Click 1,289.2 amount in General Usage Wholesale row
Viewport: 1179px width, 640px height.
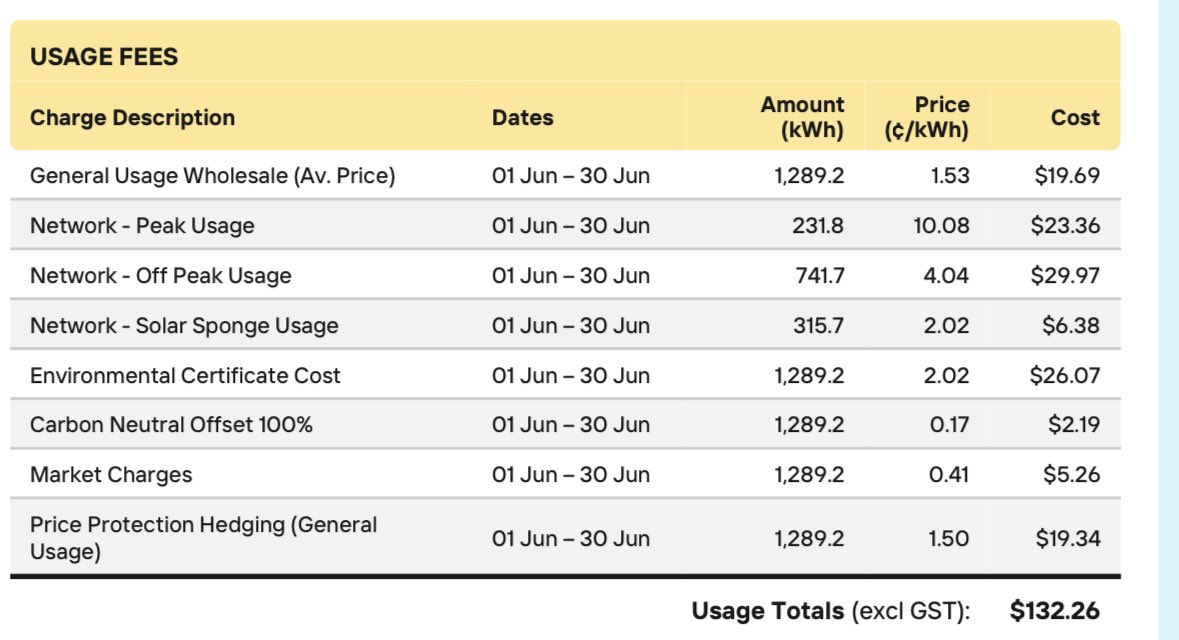[x=809, y=175]
